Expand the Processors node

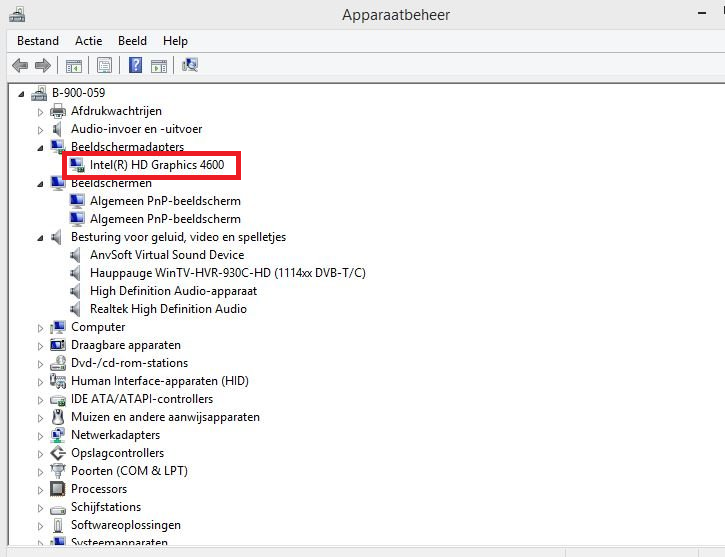[x=40, y=490]
